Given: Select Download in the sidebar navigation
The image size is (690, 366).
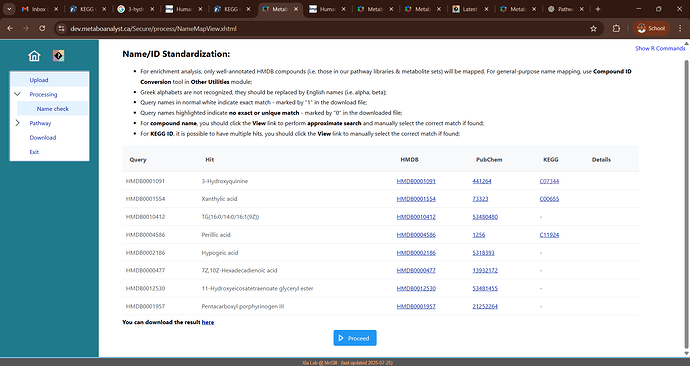Looking at the screenshot, I should pyautogui.click(x=43, y=138).
